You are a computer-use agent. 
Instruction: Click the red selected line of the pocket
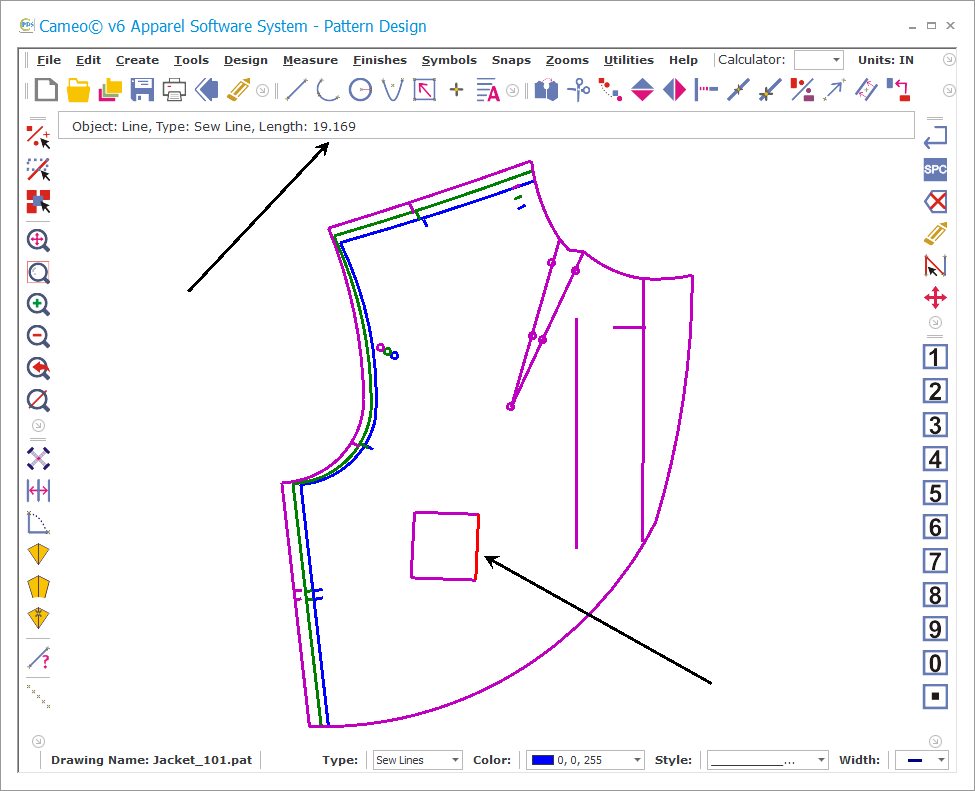point(477,547)
